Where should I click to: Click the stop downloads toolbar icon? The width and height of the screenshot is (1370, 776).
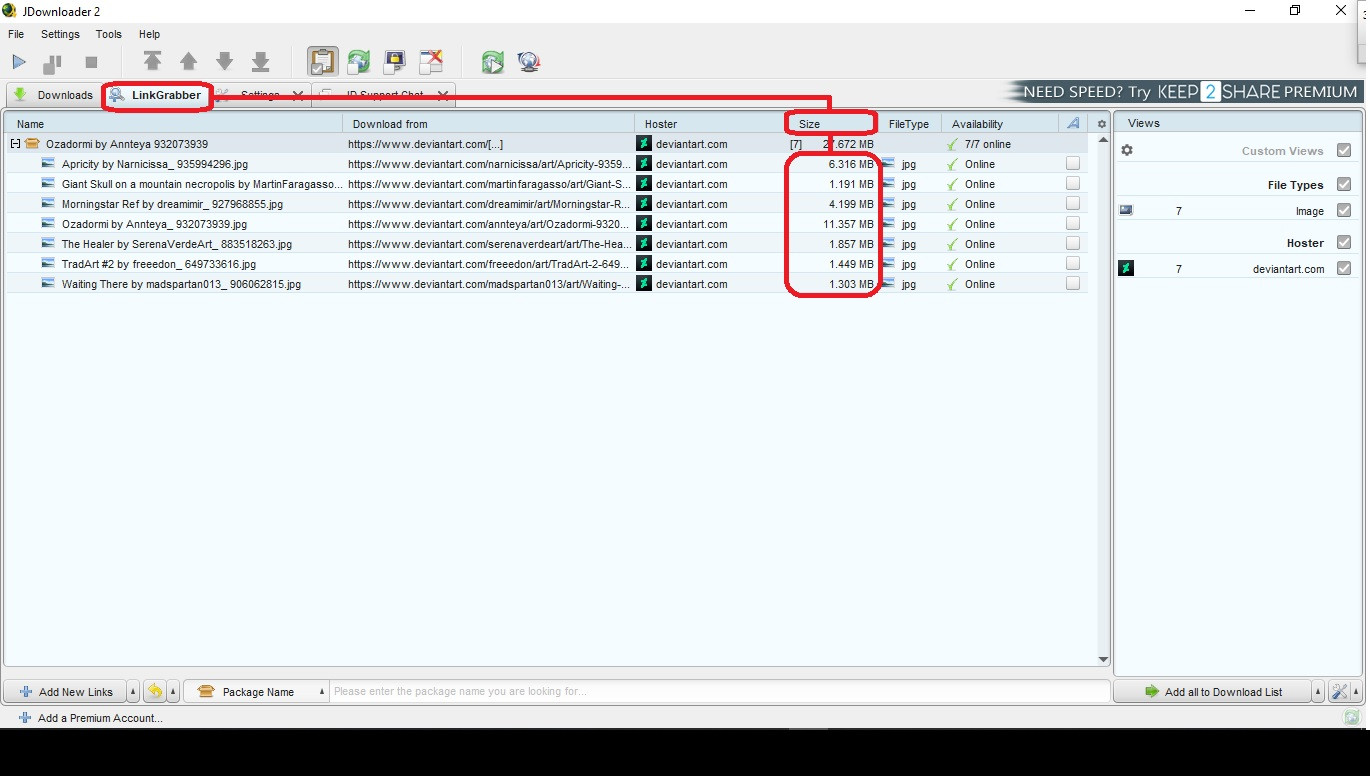point(91,62)
